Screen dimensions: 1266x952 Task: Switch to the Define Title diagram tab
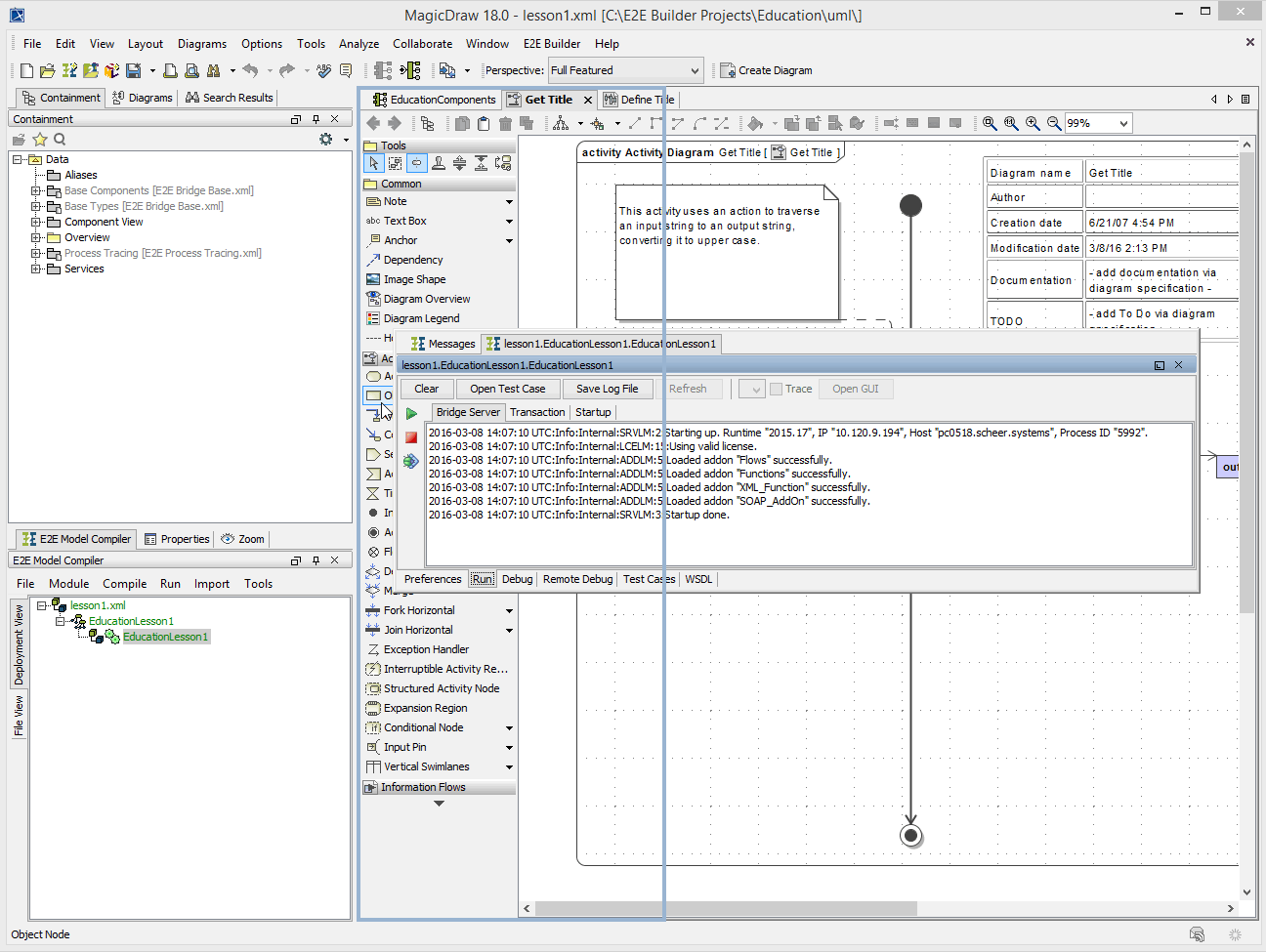coord(639,99)
